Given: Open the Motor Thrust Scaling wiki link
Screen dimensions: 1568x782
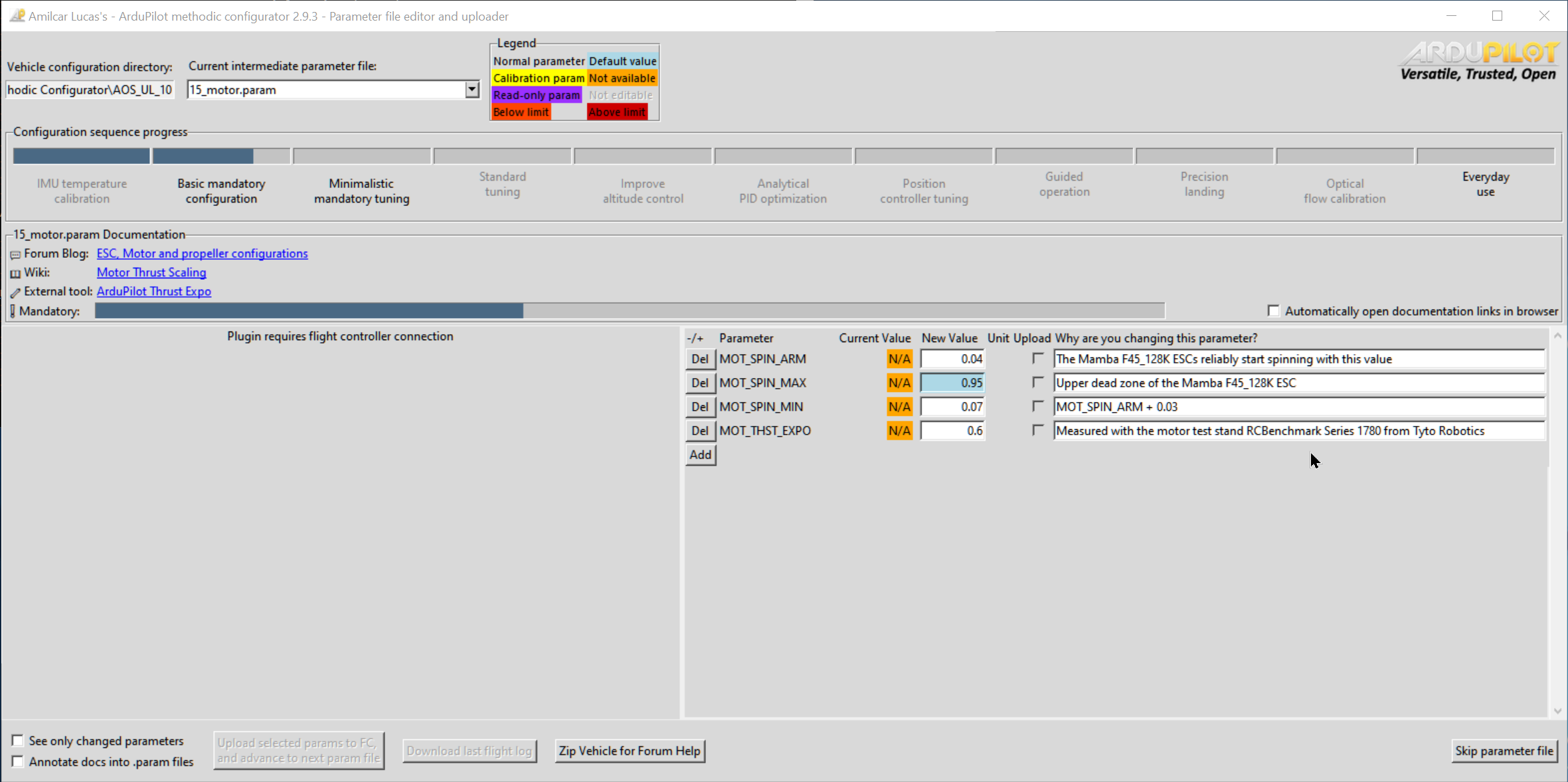Looking at the screenshot, I should pos(151,272).
